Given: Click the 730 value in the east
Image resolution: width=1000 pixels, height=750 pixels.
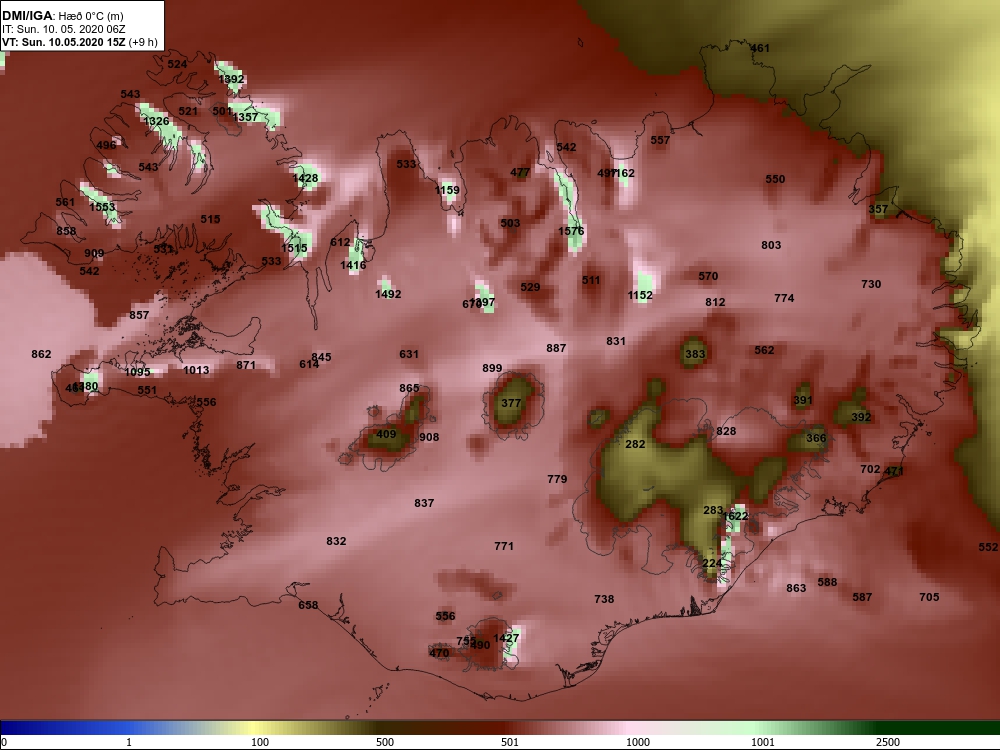Looking at the screenshot, I should (x=871, y=284).
